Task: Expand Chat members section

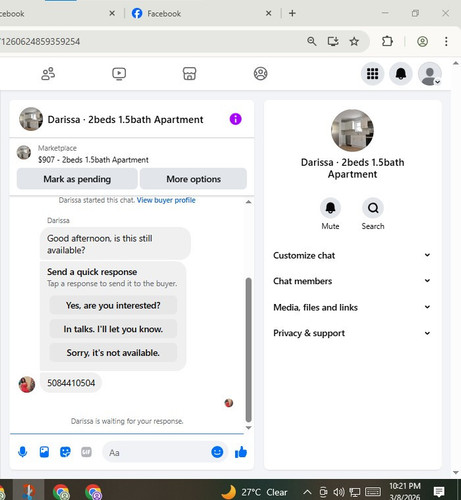Action: [352, 281]
